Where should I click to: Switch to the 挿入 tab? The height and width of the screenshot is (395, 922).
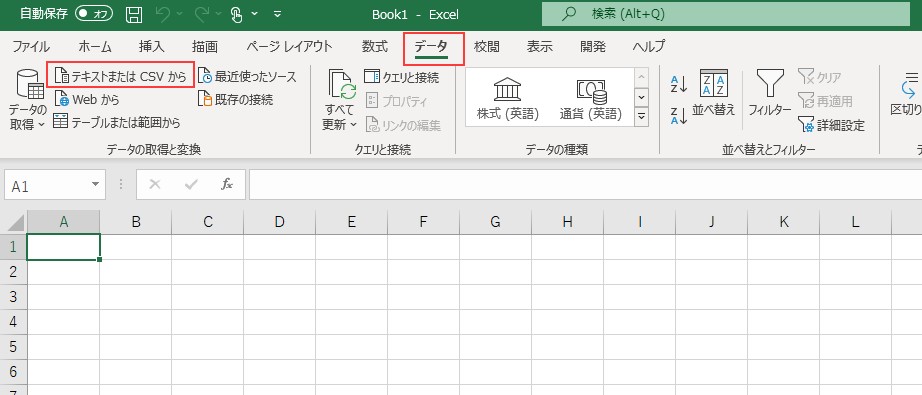[x=152, y=46]
